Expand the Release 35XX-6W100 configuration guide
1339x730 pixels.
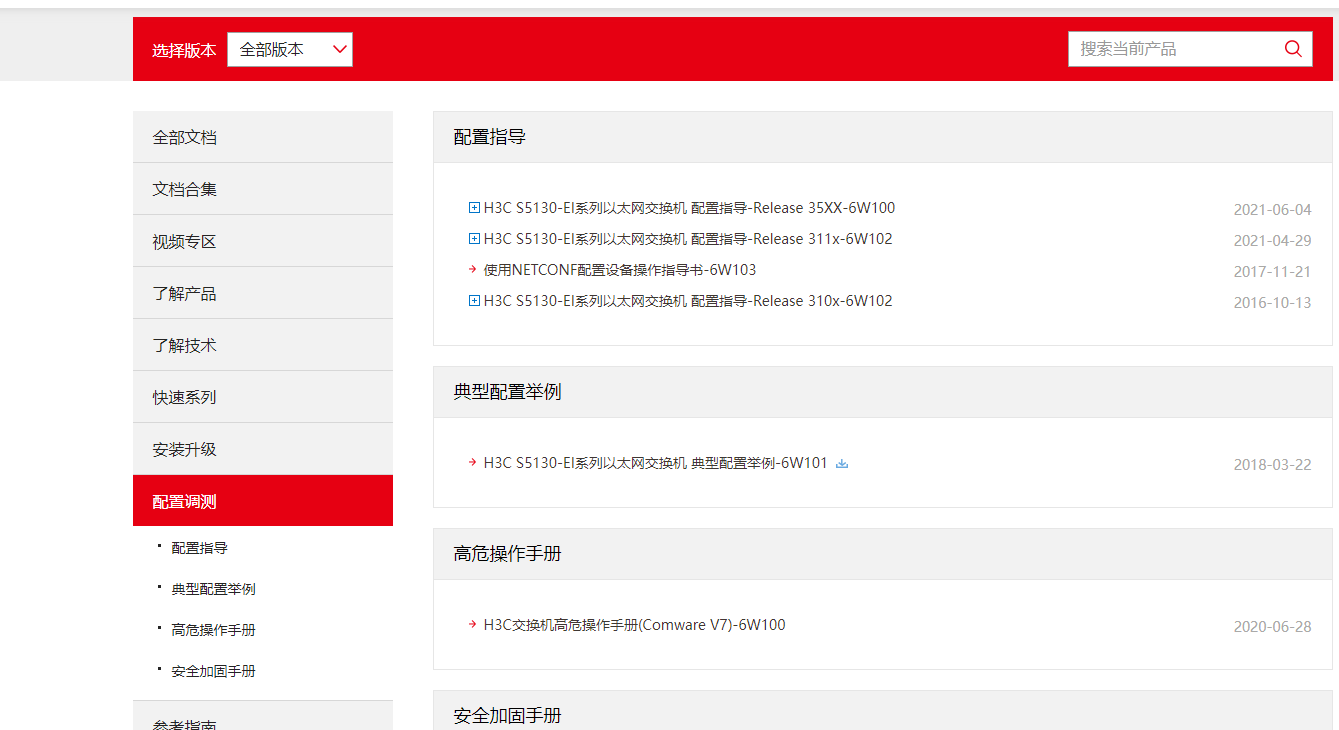pyautogui.click(x=474, y=208)
